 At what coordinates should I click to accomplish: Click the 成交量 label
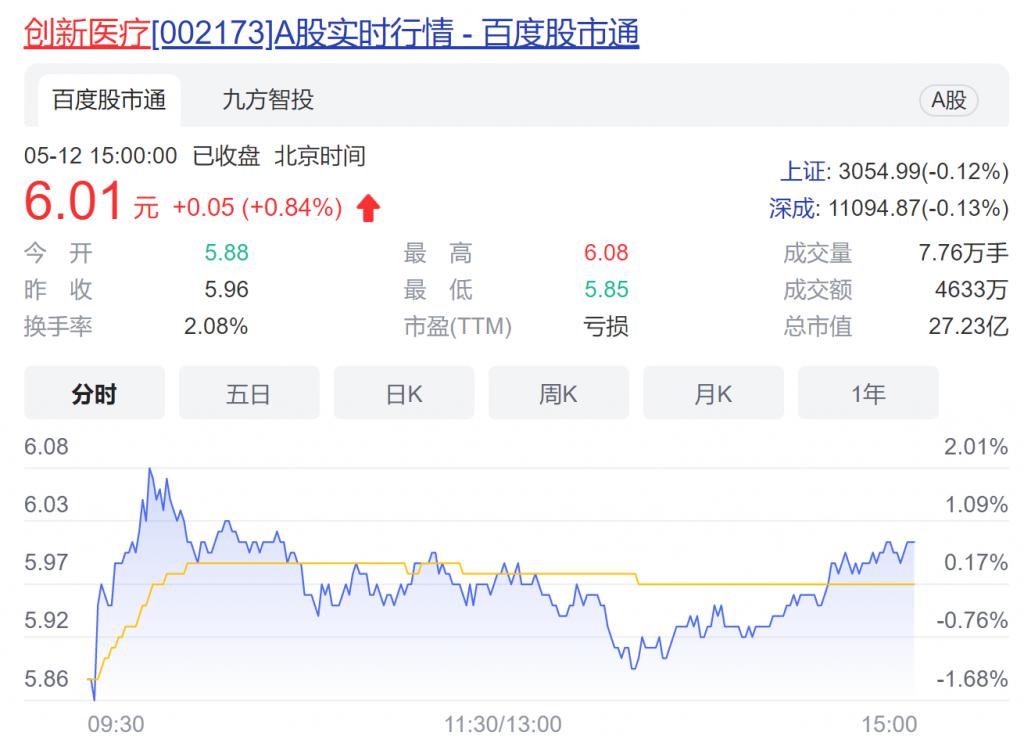click(x=818, y=253)
